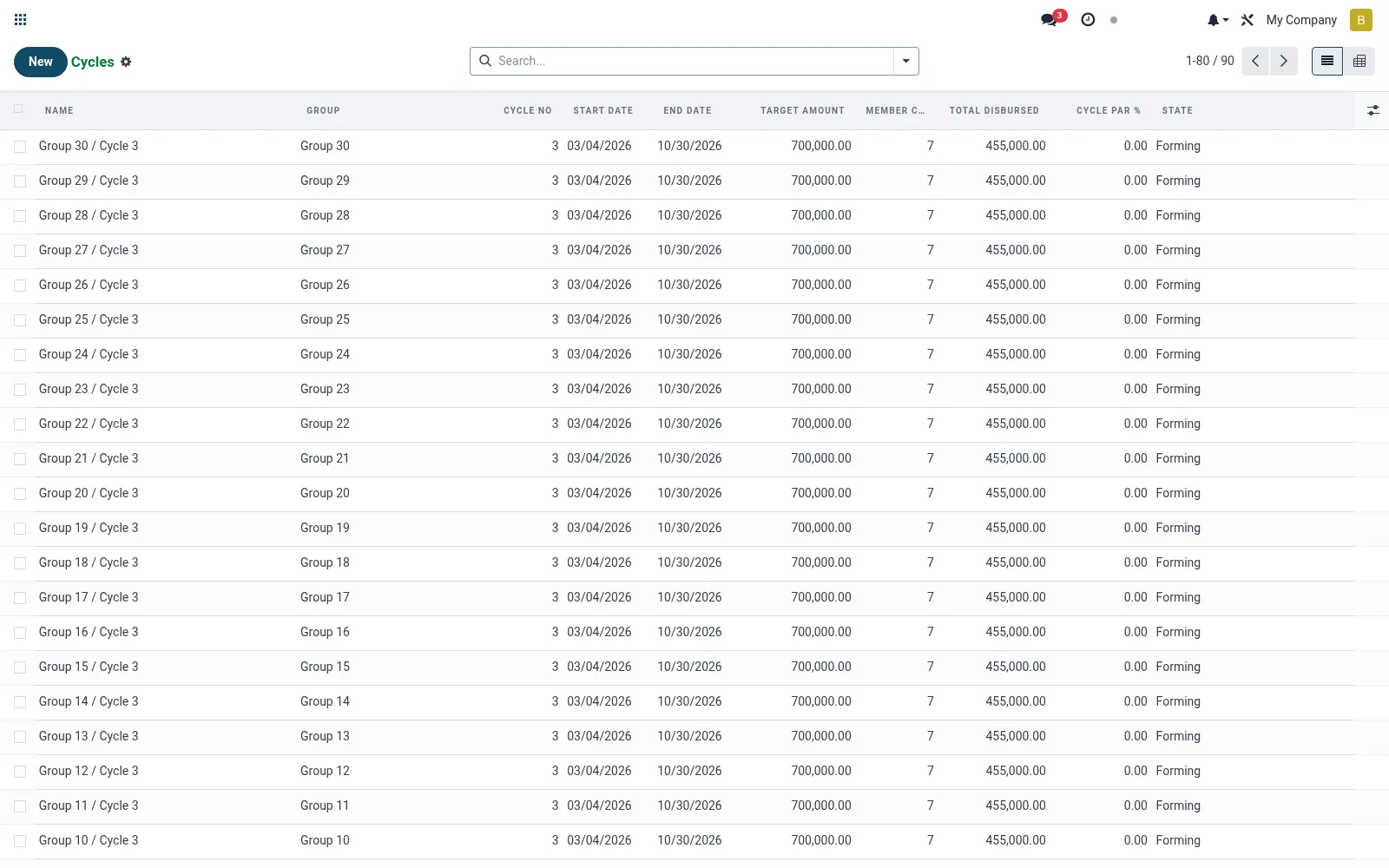The height and width of the screenshot is (868, 1389).
Task: Click Group 23 in the Group column
Action: click(325, 389)
